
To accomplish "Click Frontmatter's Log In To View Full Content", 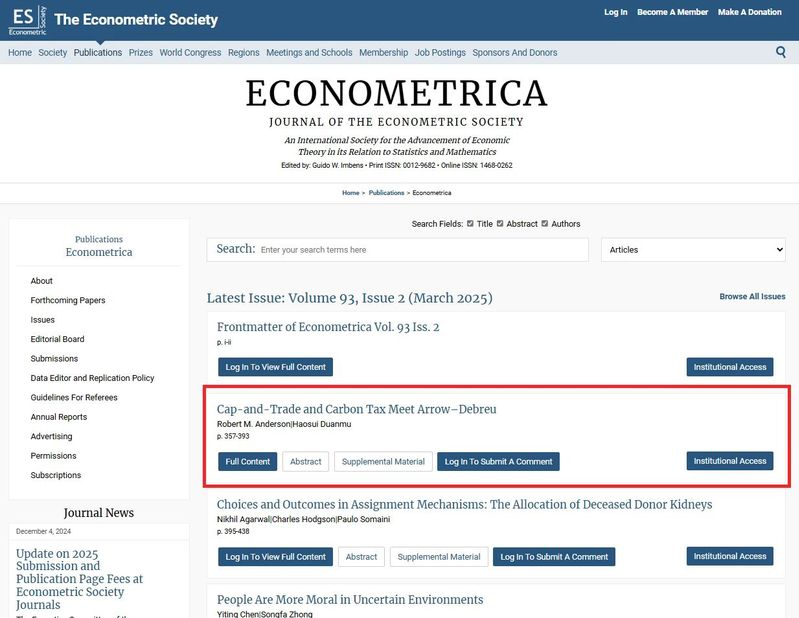I will click(x=276, y=367).
